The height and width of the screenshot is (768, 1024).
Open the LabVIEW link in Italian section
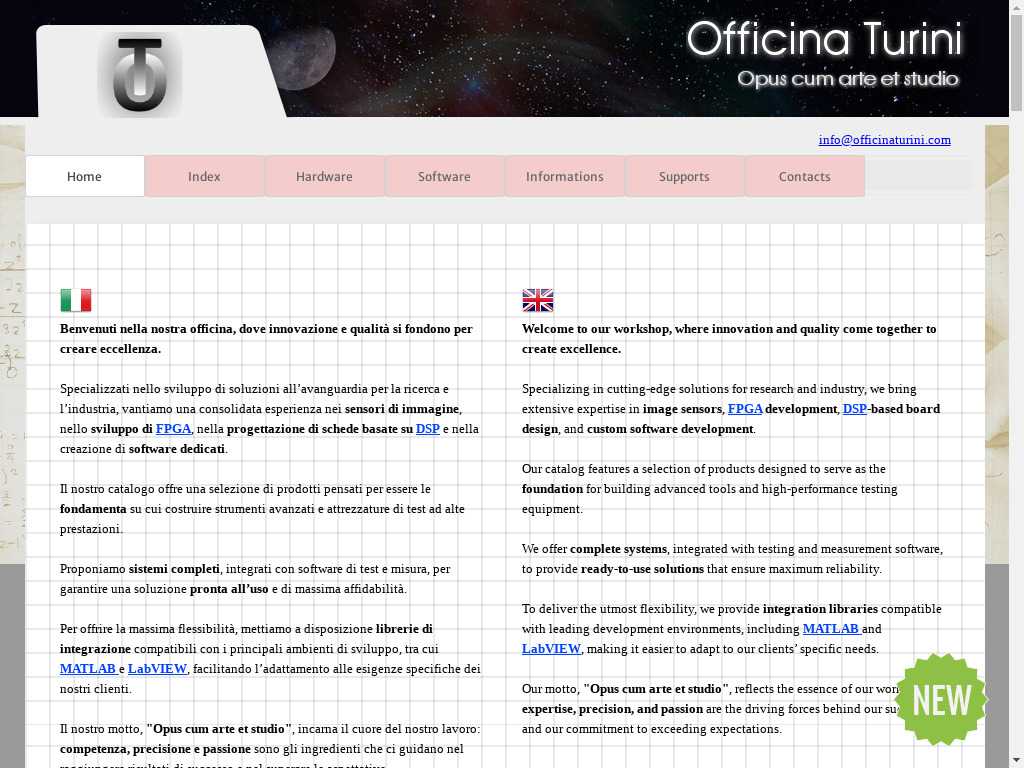tap(157, 669)
